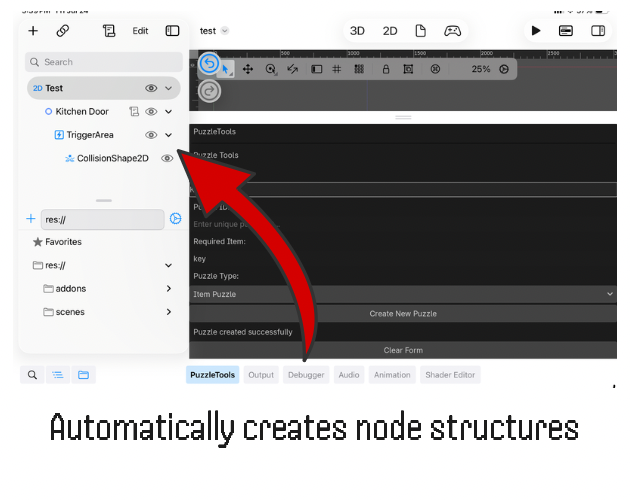This screenshot has height=500, width=630.
Task: Click the scene tree Search field
Action: (x=104, y=62)
